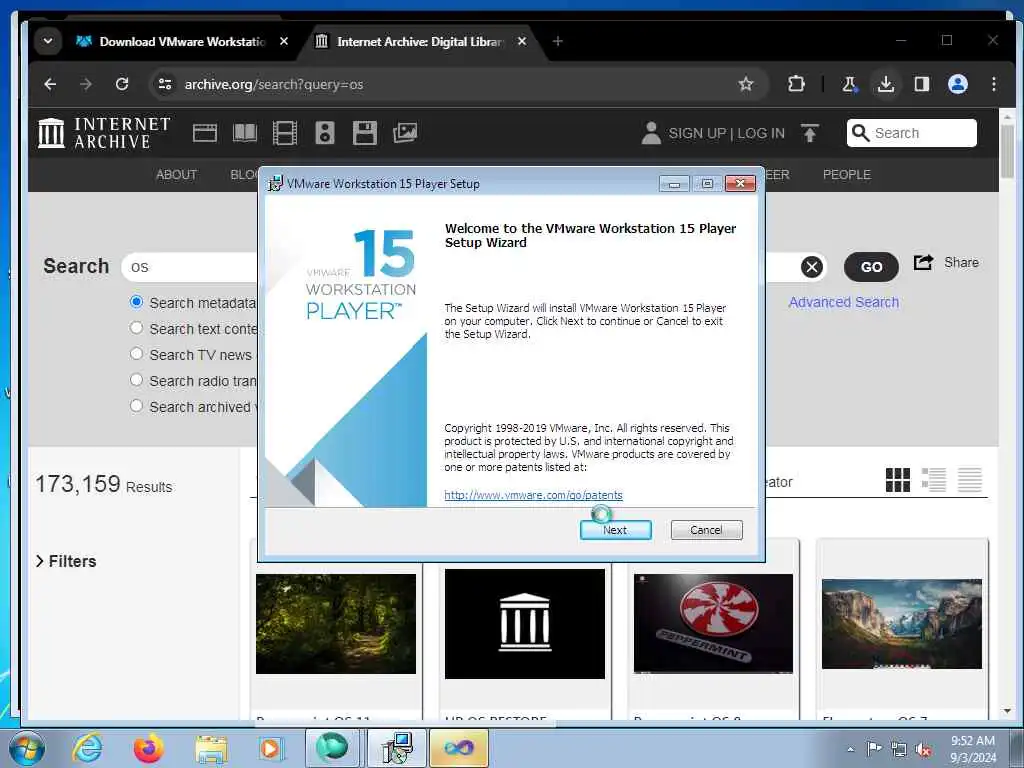1024x768 pixels.
Task: Click SIGN UP link
Action: click(697, 133)
